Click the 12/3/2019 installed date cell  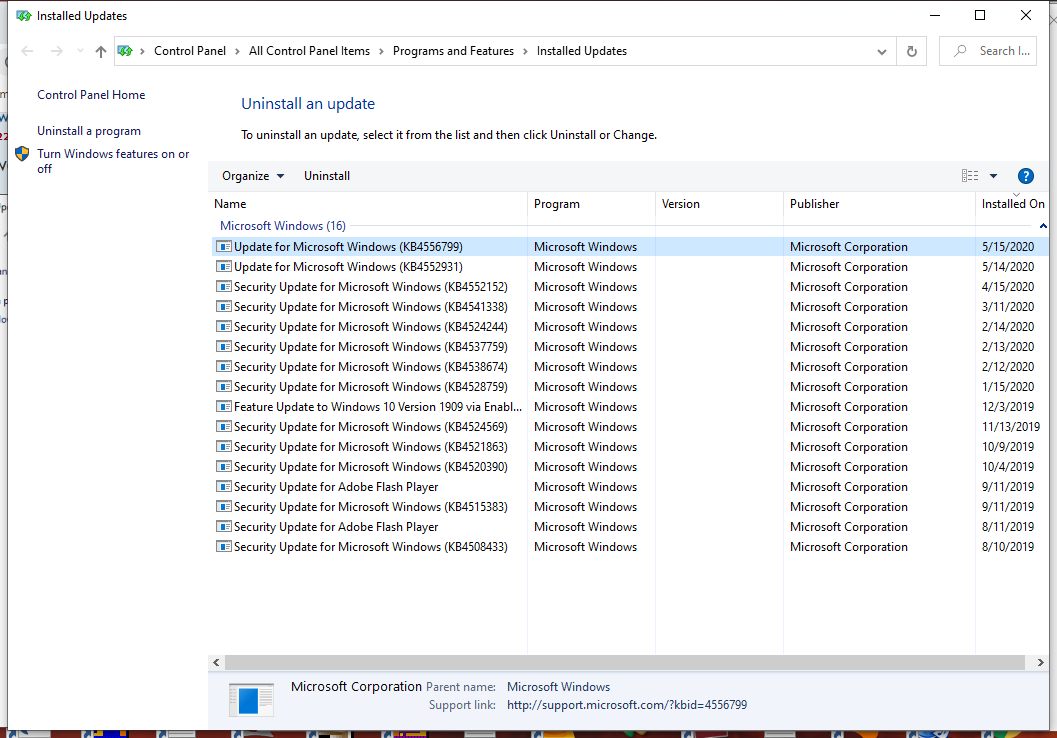coord(1008,406)
